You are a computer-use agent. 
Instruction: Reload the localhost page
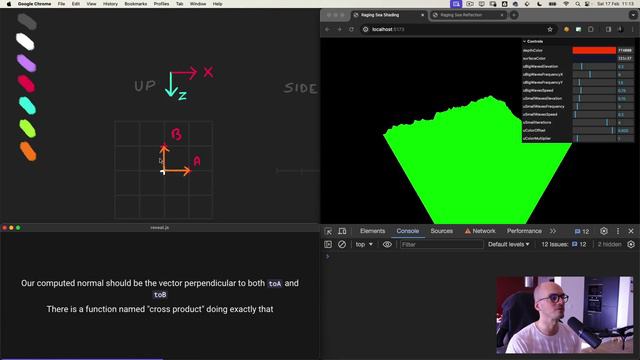[x=351, y=29]
